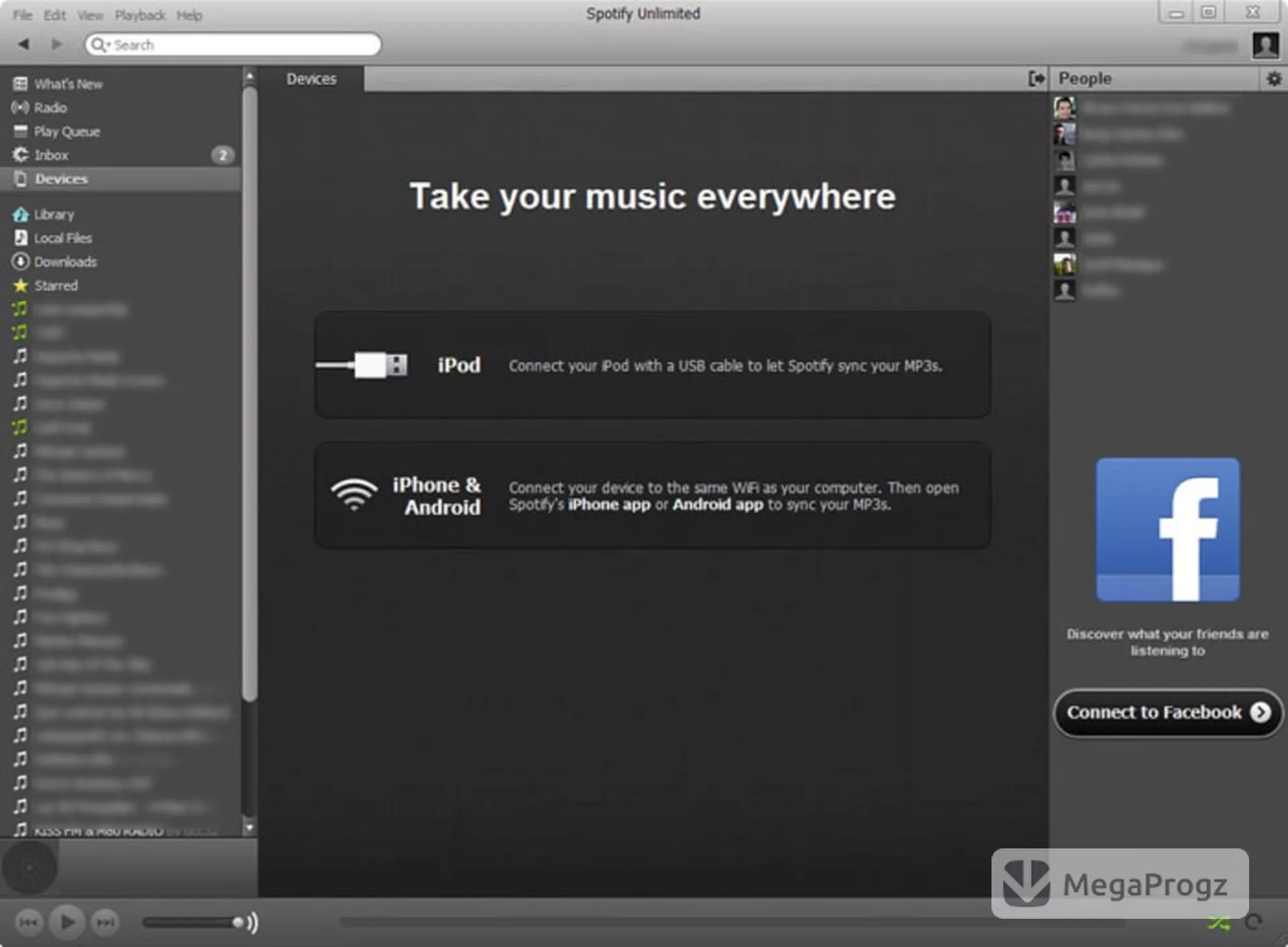The height and width of the screenshot is (947, 1288).
Task: Click Connect to Facebook button
Action: [1168, 712]
